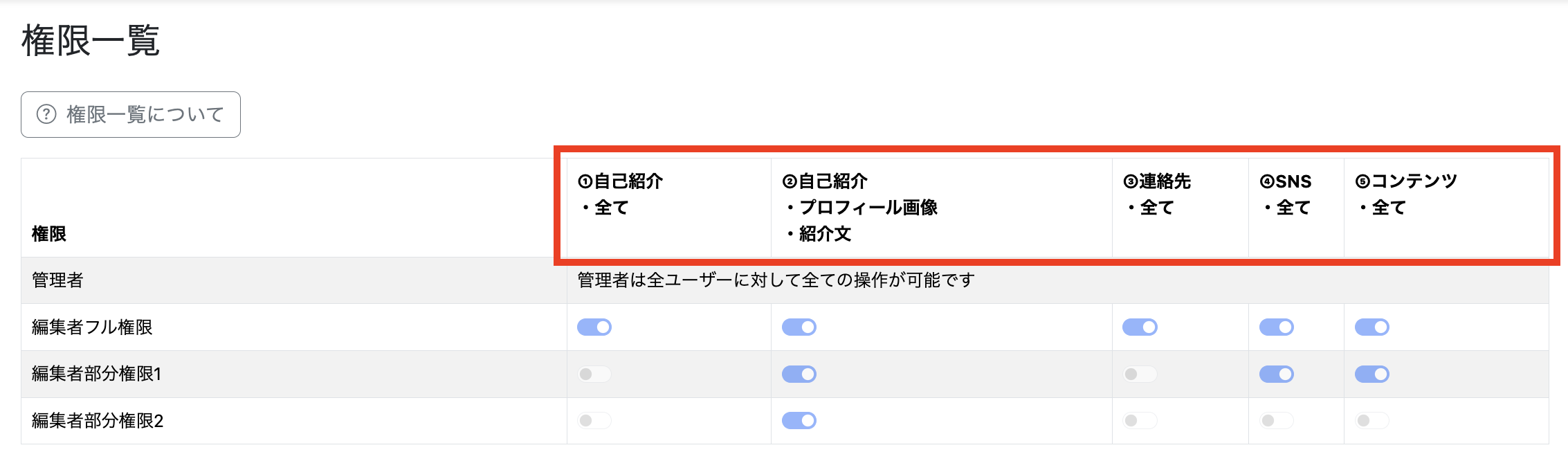Click the 権限一覧 page heading
This screenshot has height=461, width=1568.
pos(91,41)
